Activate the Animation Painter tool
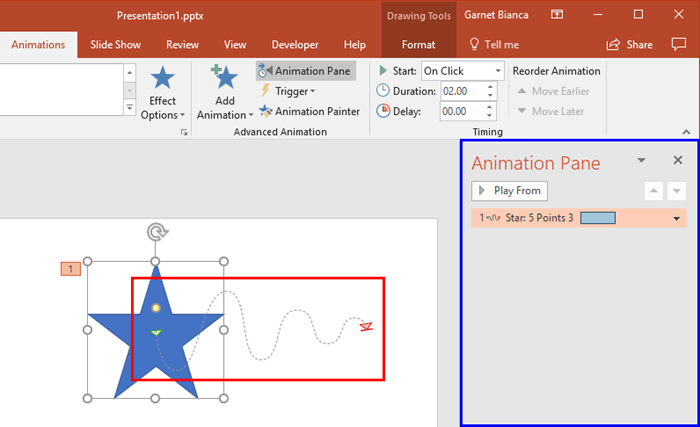Screen dimensions: 700x427 (x=310, y=111)
